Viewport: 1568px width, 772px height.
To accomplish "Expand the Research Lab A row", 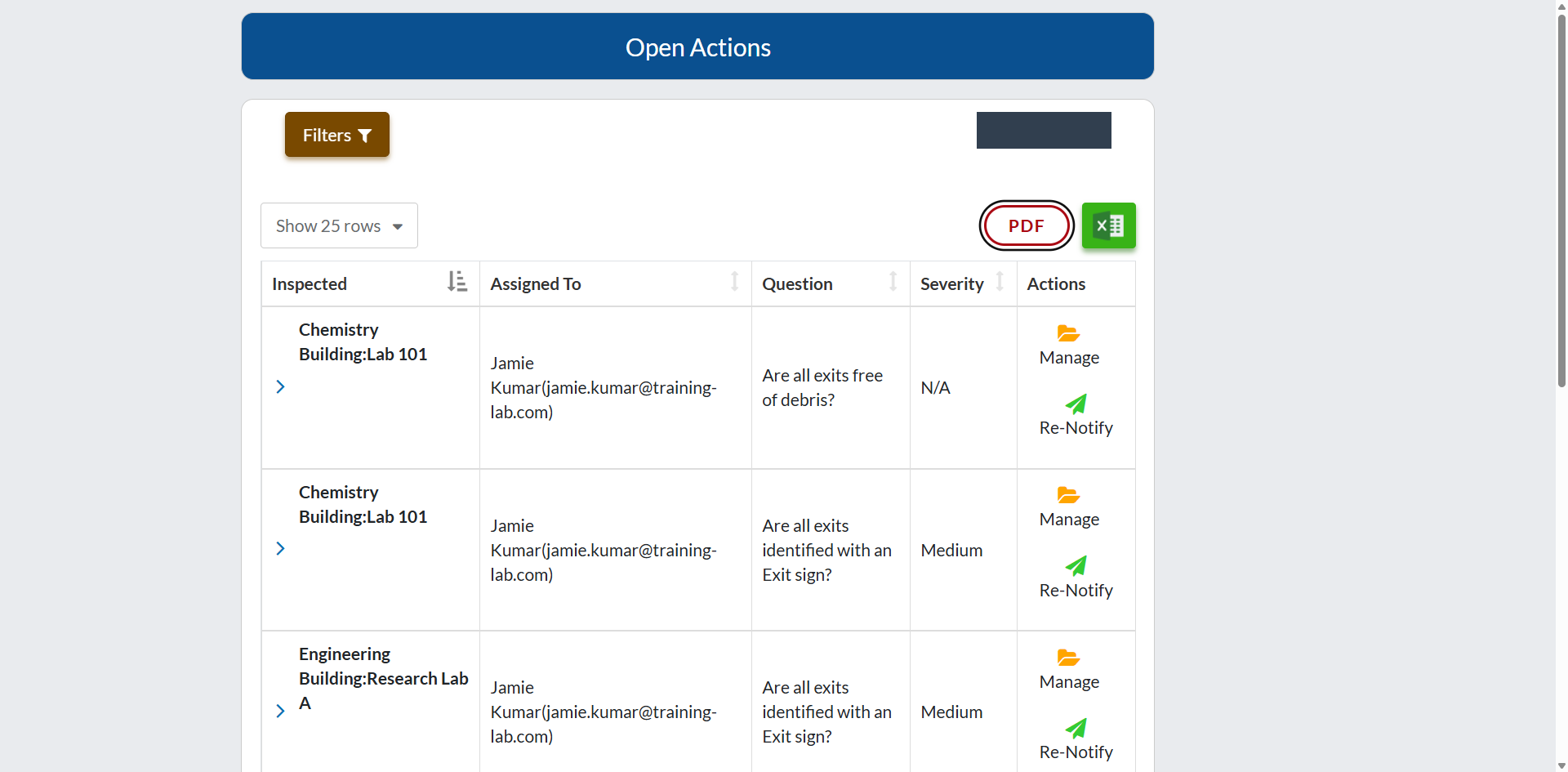I will tap(280, 711).
